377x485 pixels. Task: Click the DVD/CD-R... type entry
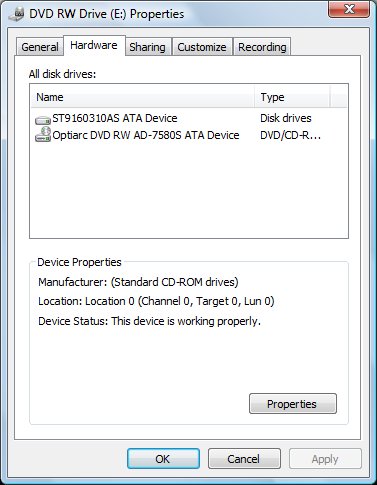pyautogui.click(x=290, y=135)
